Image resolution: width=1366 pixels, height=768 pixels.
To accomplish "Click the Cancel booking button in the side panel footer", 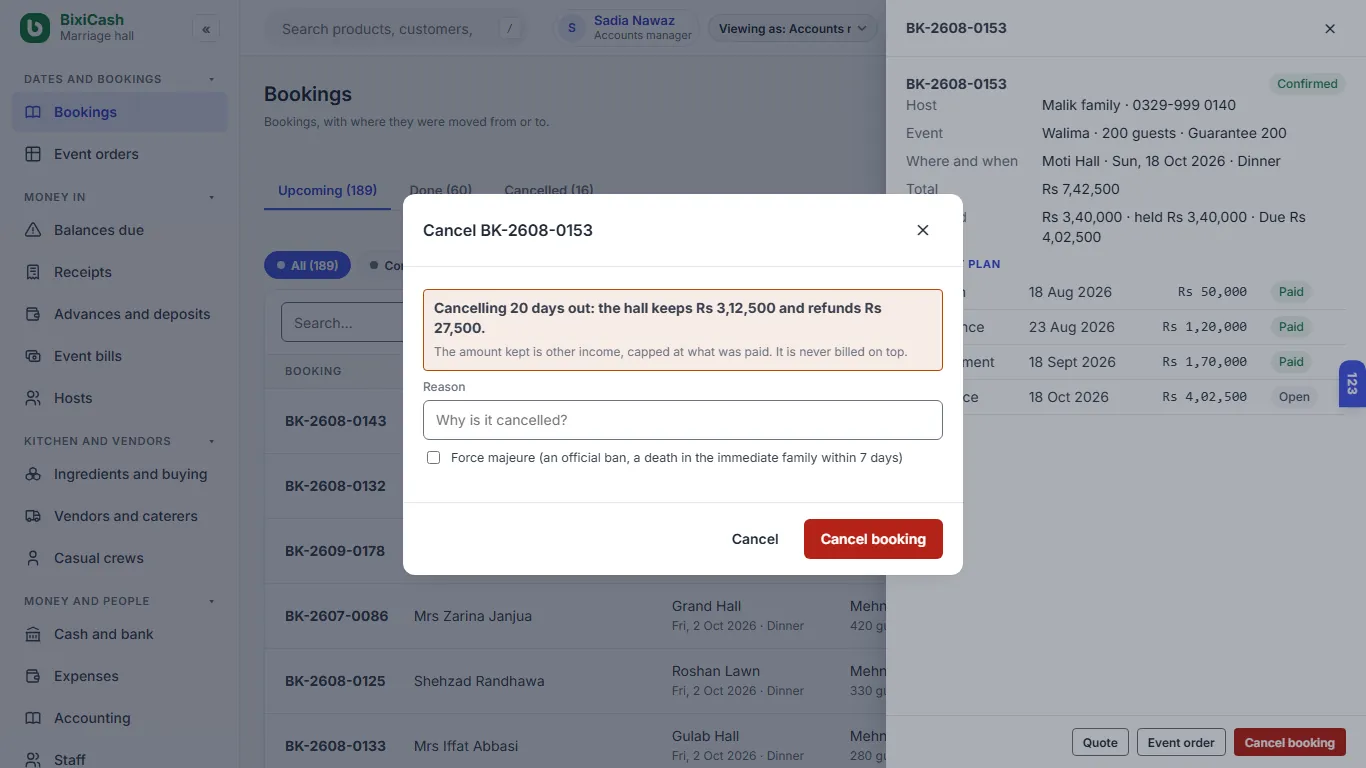I will 1290,742.
